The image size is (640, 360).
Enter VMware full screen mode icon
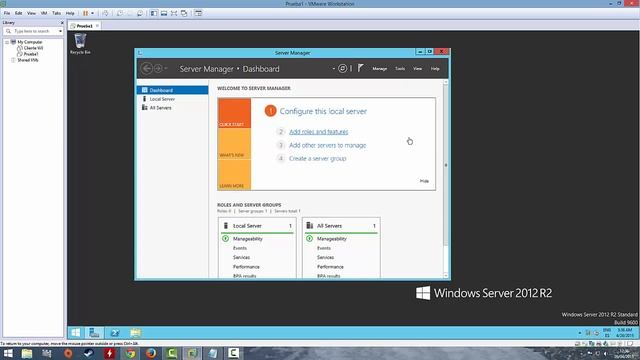coord(174,13)
